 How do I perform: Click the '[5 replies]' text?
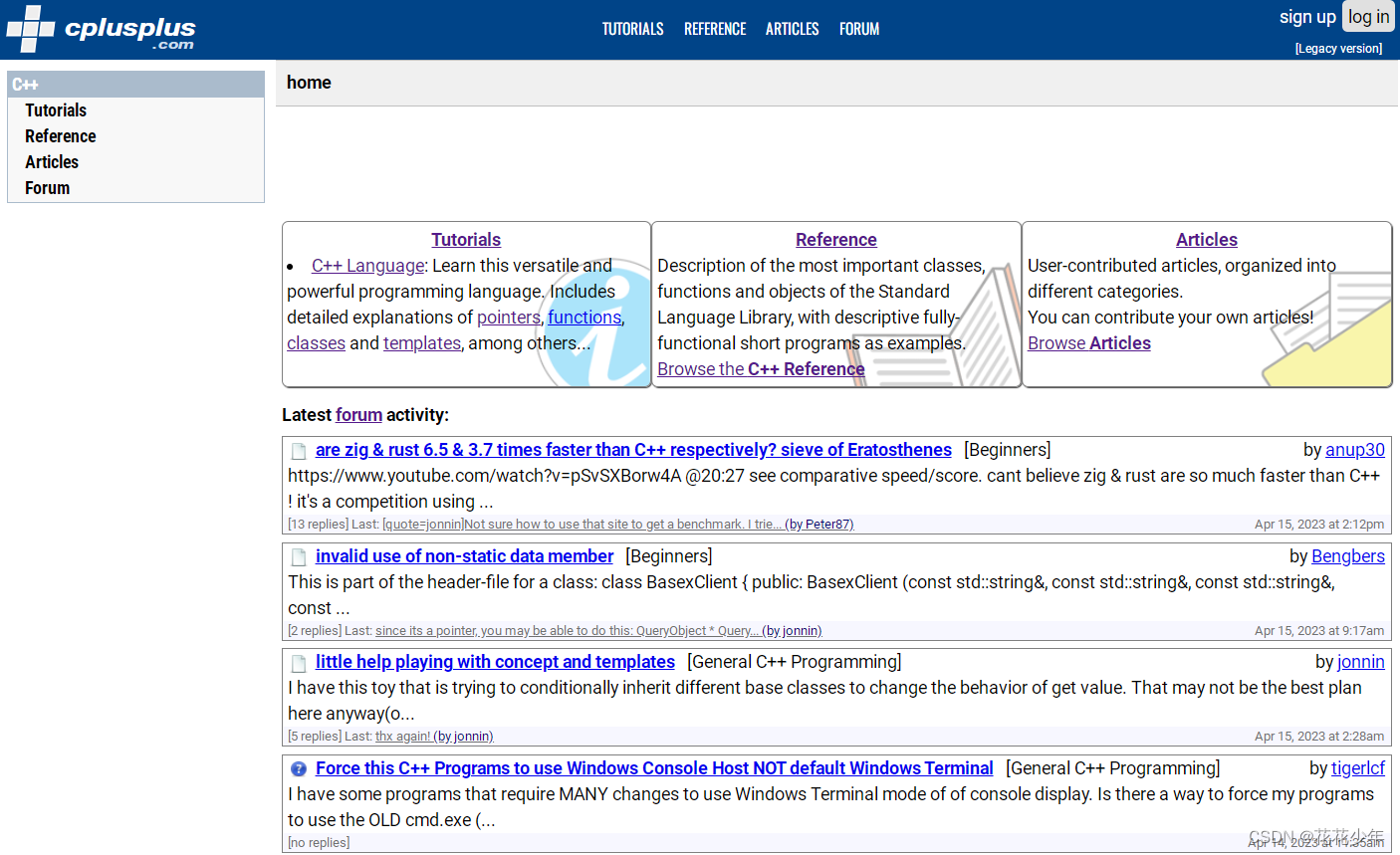tap(315, 737)
